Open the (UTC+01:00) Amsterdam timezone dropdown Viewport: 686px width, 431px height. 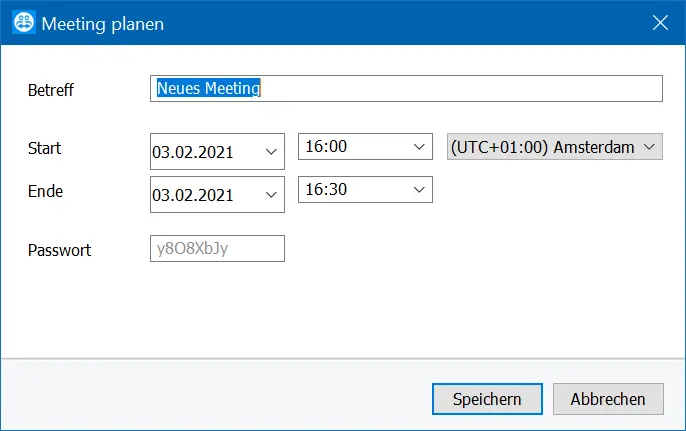(x=555, y=147)
